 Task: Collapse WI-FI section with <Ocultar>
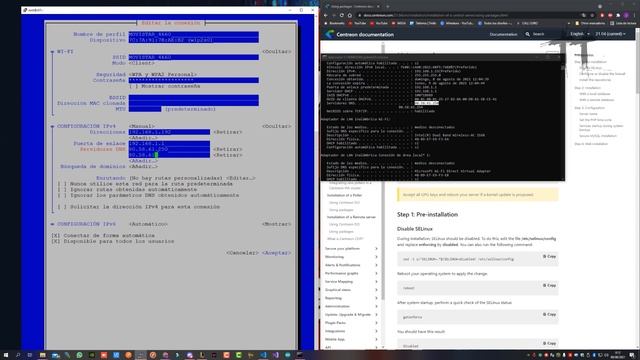pyautogui.click(x=277, y=52)
